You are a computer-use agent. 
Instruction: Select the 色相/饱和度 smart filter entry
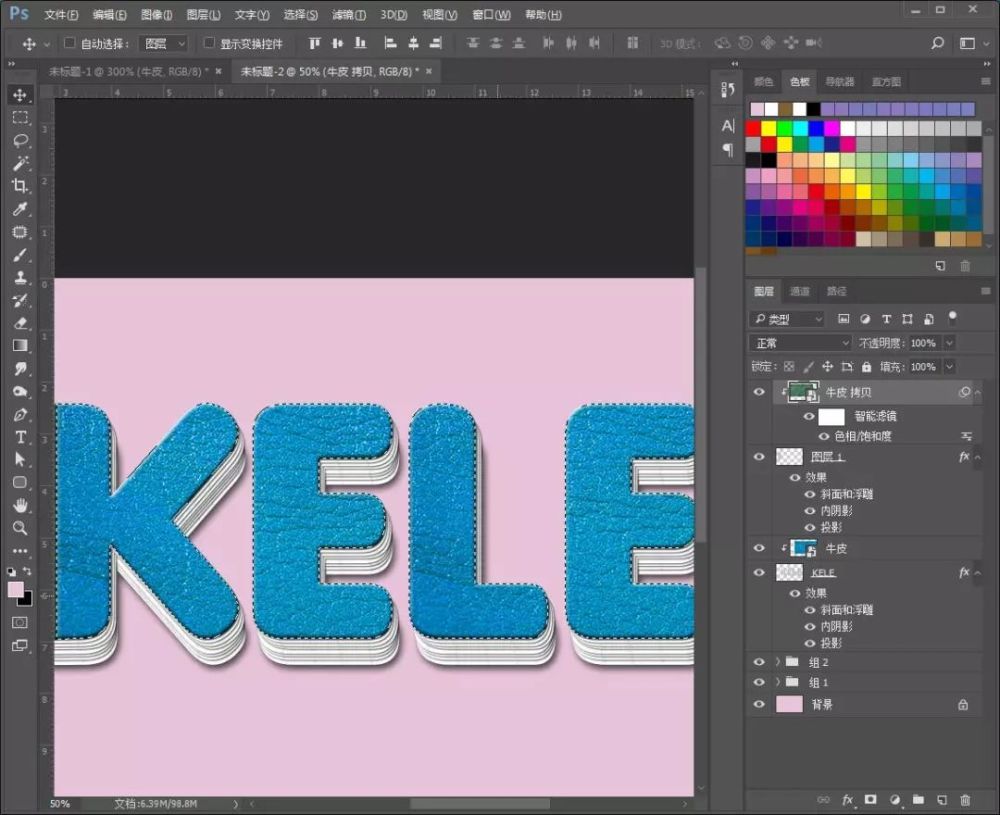(863, 437)
